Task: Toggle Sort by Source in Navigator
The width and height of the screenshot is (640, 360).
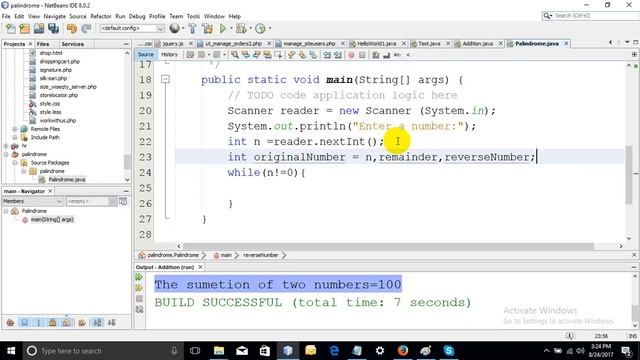Action: [111, 322]
